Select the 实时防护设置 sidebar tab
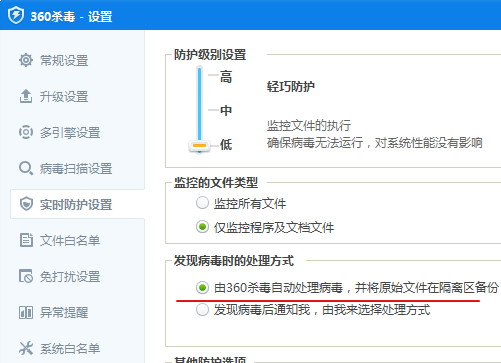 coord(77,204)
